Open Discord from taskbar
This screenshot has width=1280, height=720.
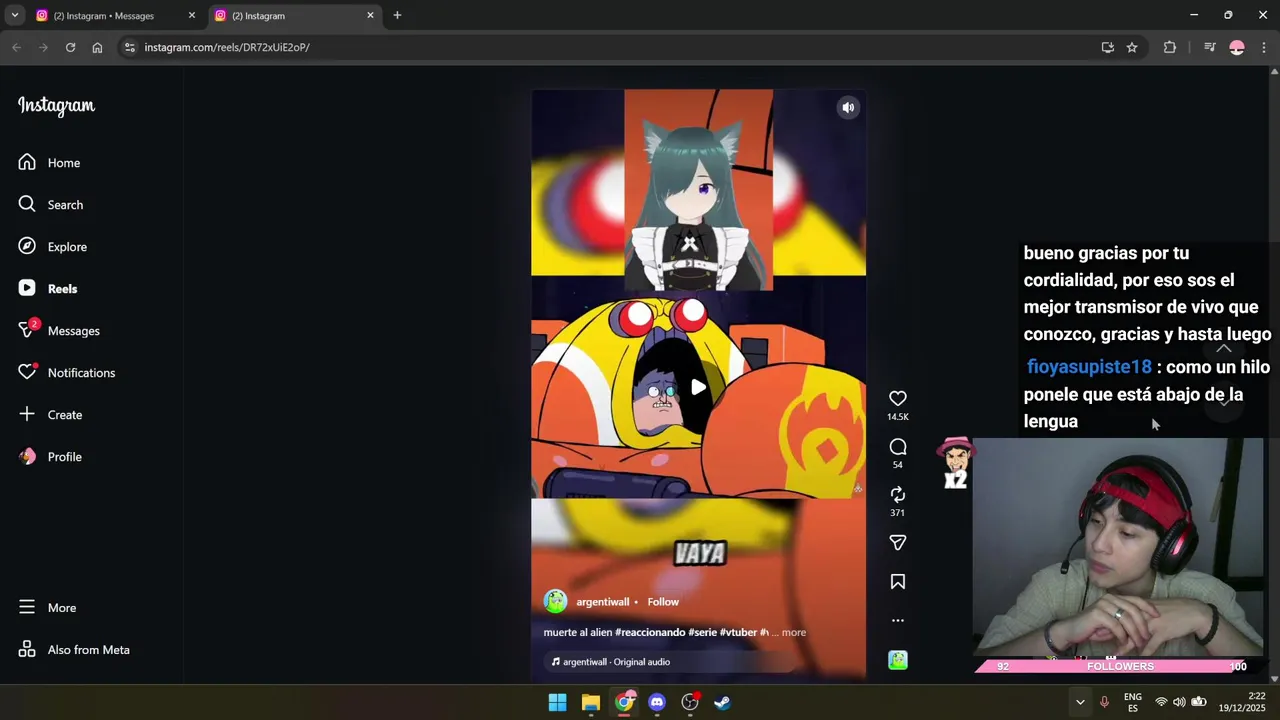click(x=656, y=702)
